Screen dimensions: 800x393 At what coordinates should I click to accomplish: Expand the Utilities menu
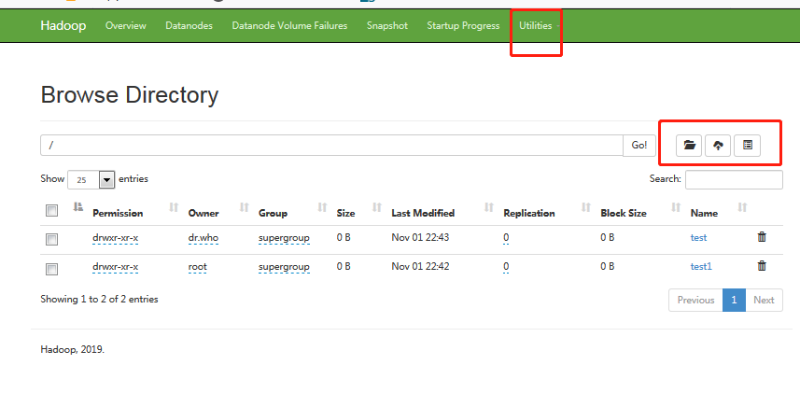539,26
